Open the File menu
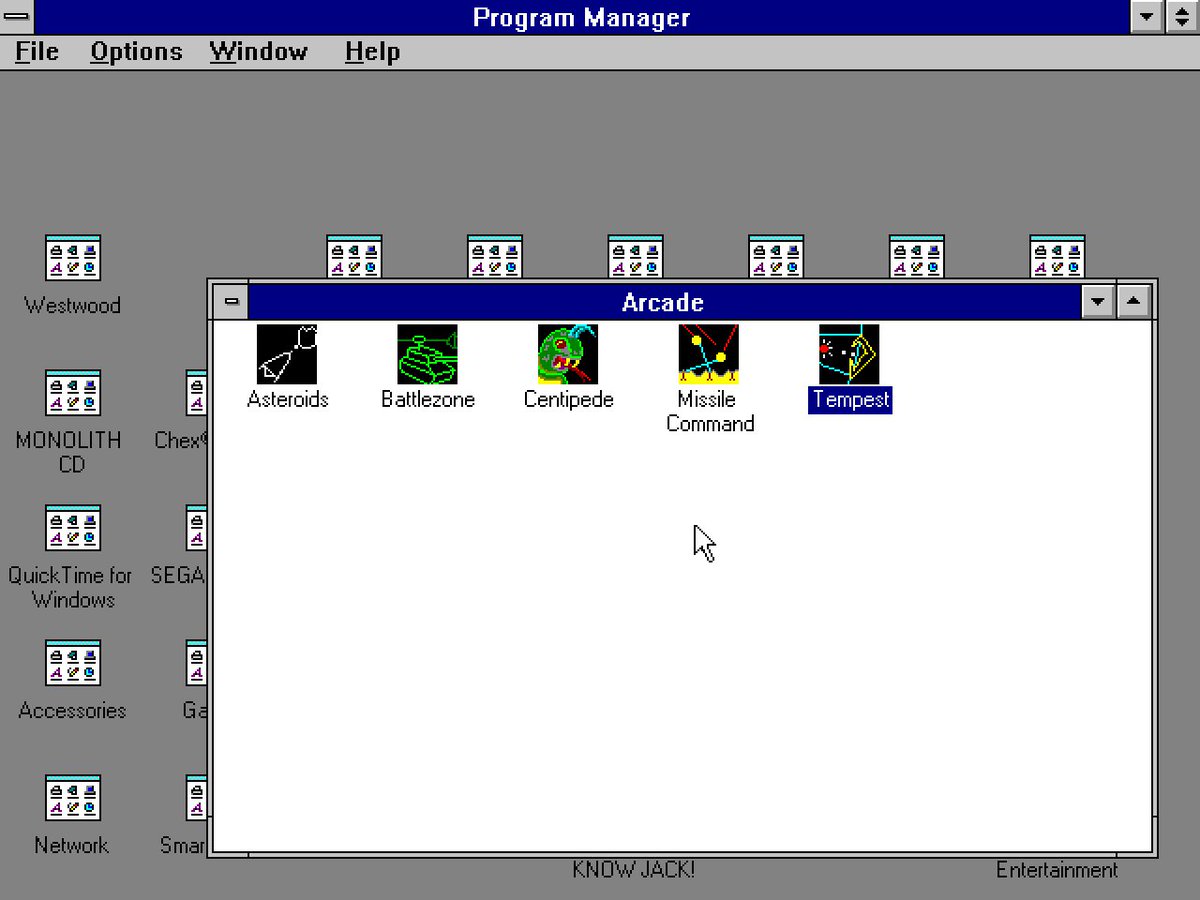 (x=37, y=52)
